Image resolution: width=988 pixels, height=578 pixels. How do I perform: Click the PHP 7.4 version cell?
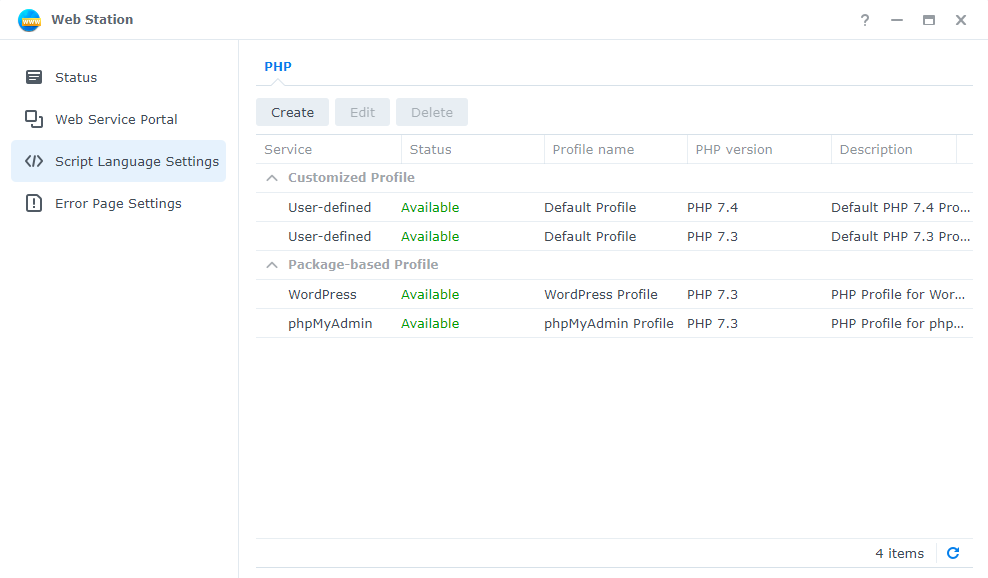712,207
